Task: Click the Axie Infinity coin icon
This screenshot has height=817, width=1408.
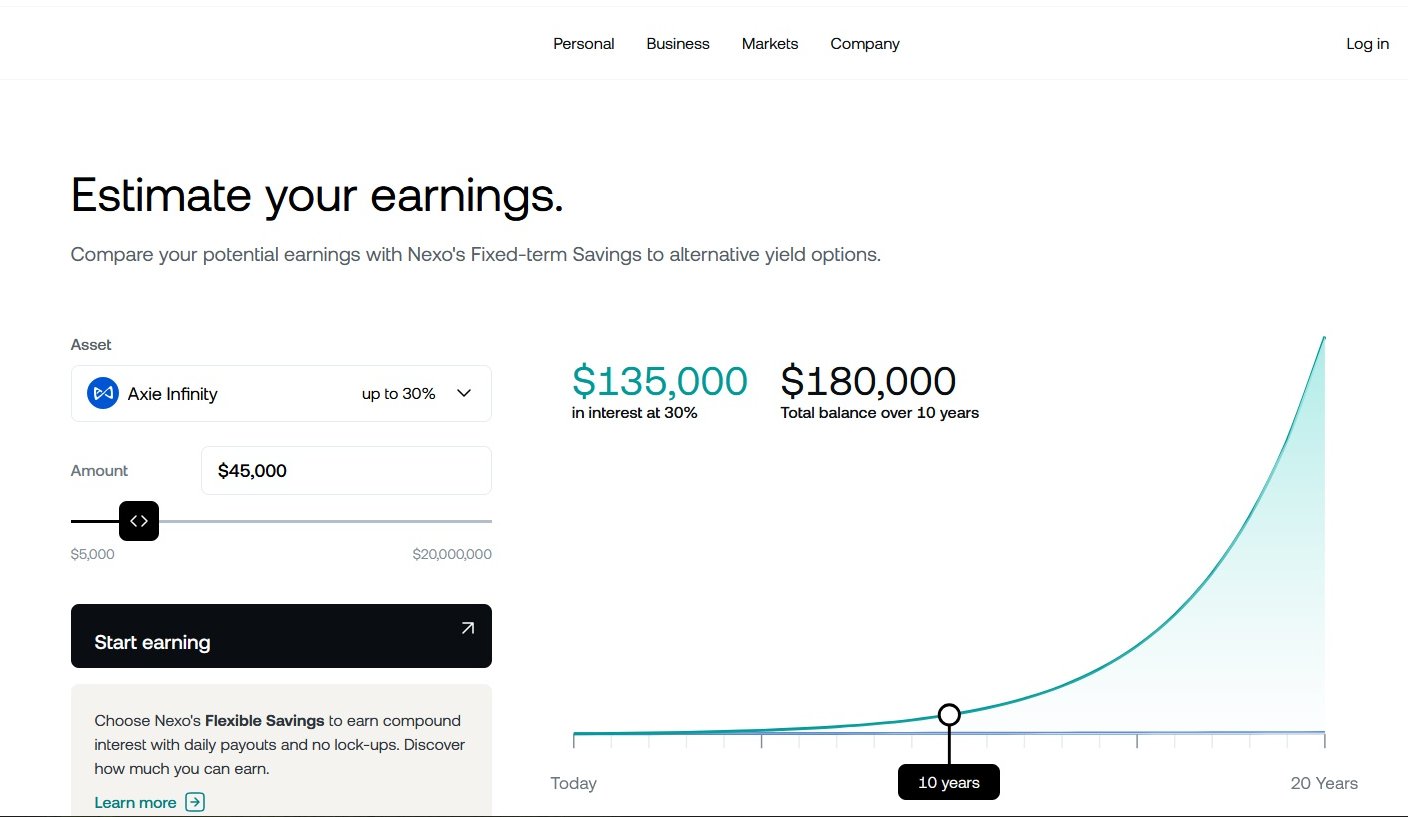Action: pos(103,394)
